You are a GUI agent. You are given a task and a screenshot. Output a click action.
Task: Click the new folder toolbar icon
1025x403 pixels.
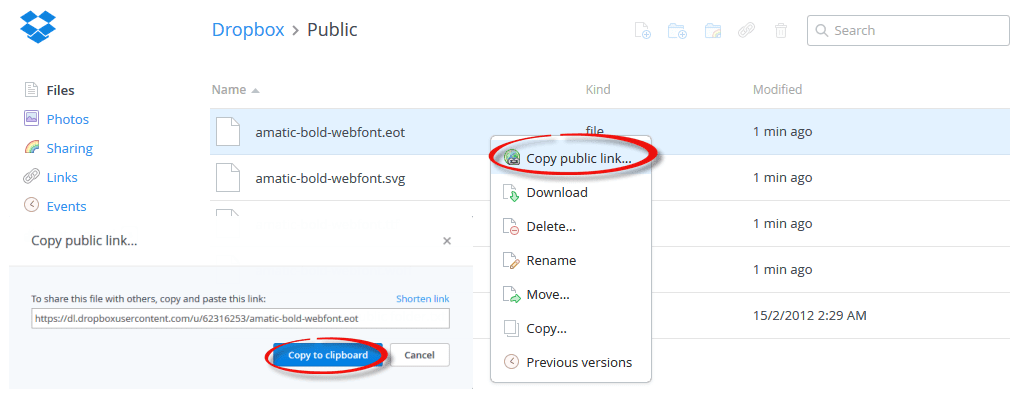tap(677, 31)
